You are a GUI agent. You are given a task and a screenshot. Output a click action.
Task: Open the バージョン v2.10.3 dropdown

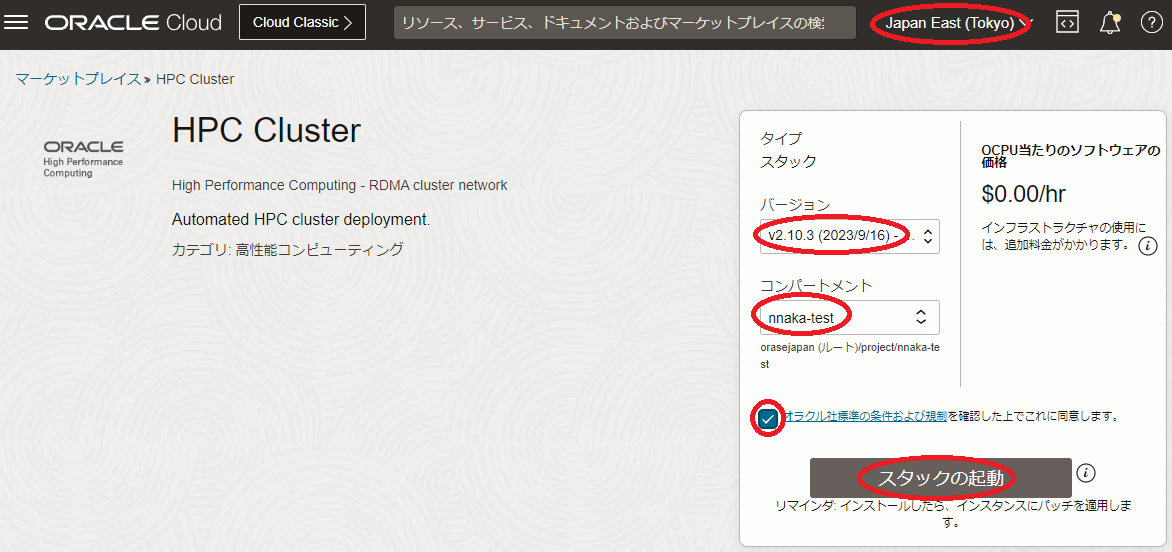pyautogui.click(x=849, y=236)
